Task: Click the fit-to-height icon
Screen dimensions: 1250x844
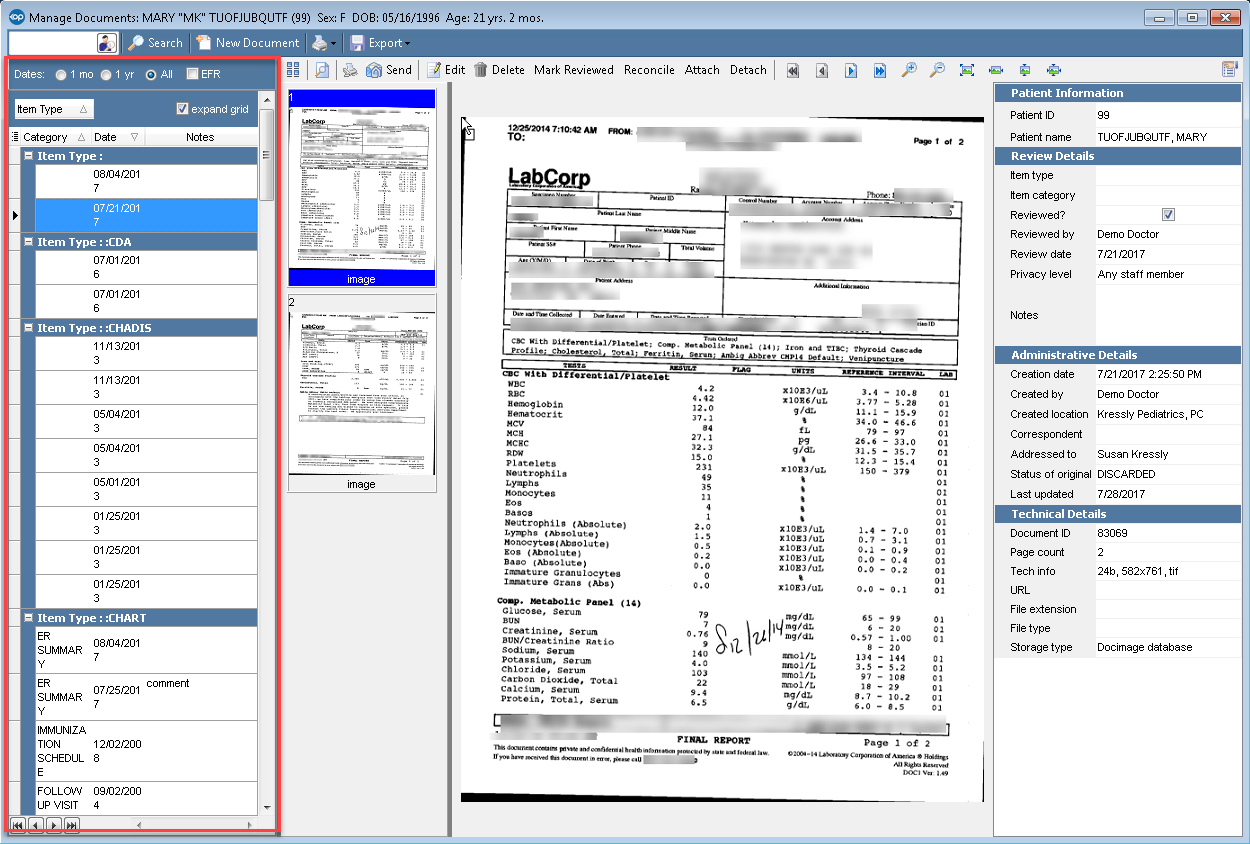Action: point(1025,70)
